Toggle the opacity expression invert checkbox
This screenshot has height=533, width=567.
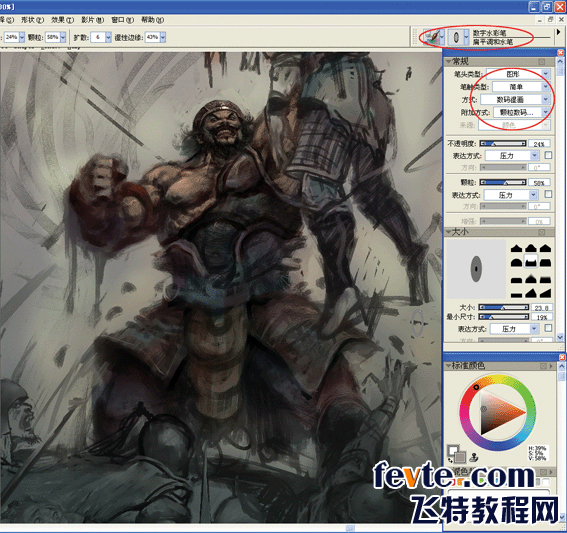[x=548, y=155]
